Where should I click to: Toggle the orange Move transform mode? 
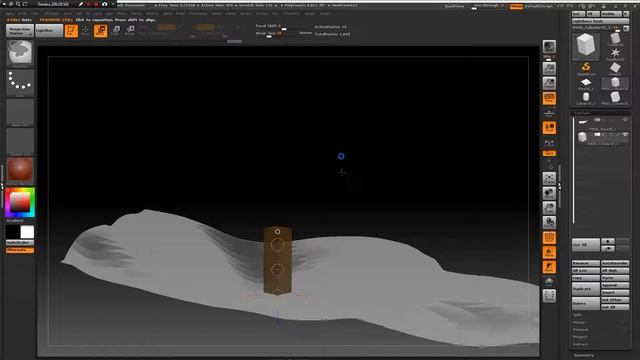[x=100, y=31]
